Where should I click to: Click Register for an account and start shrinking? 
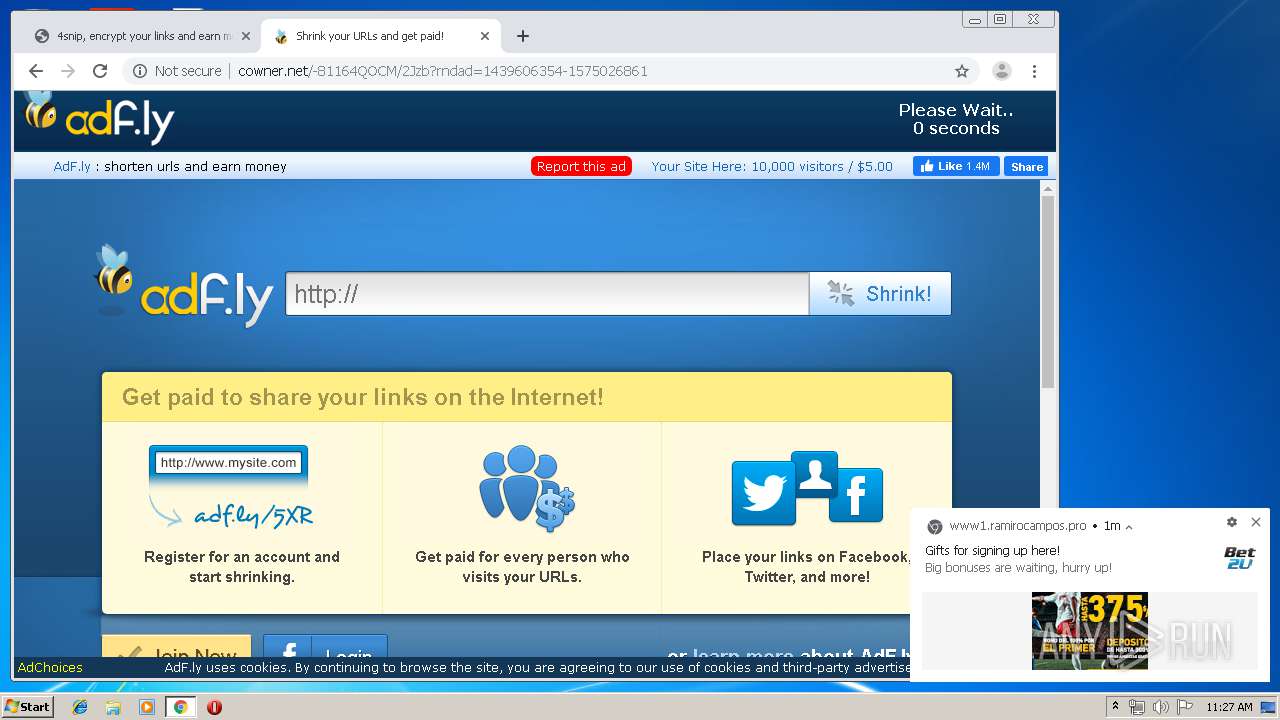pyautogui.click(x=242, y=567)
